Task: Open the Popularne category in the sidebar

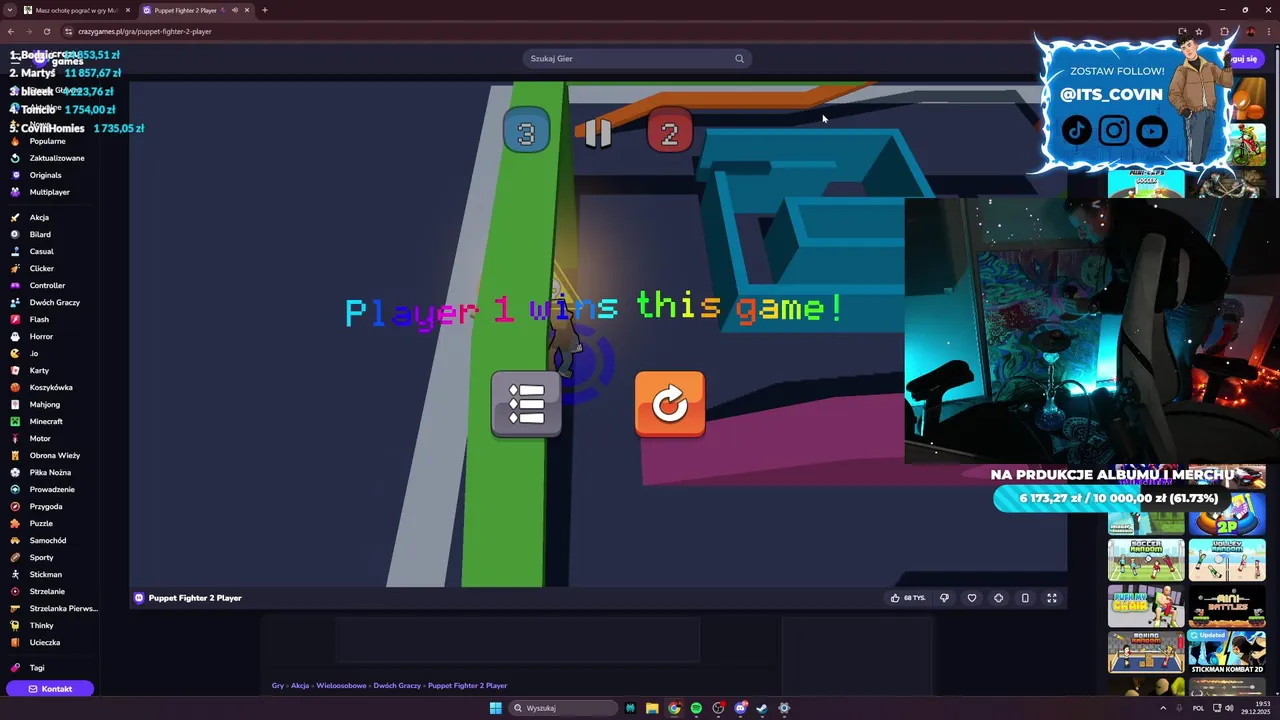Action: tap(48, 141)
